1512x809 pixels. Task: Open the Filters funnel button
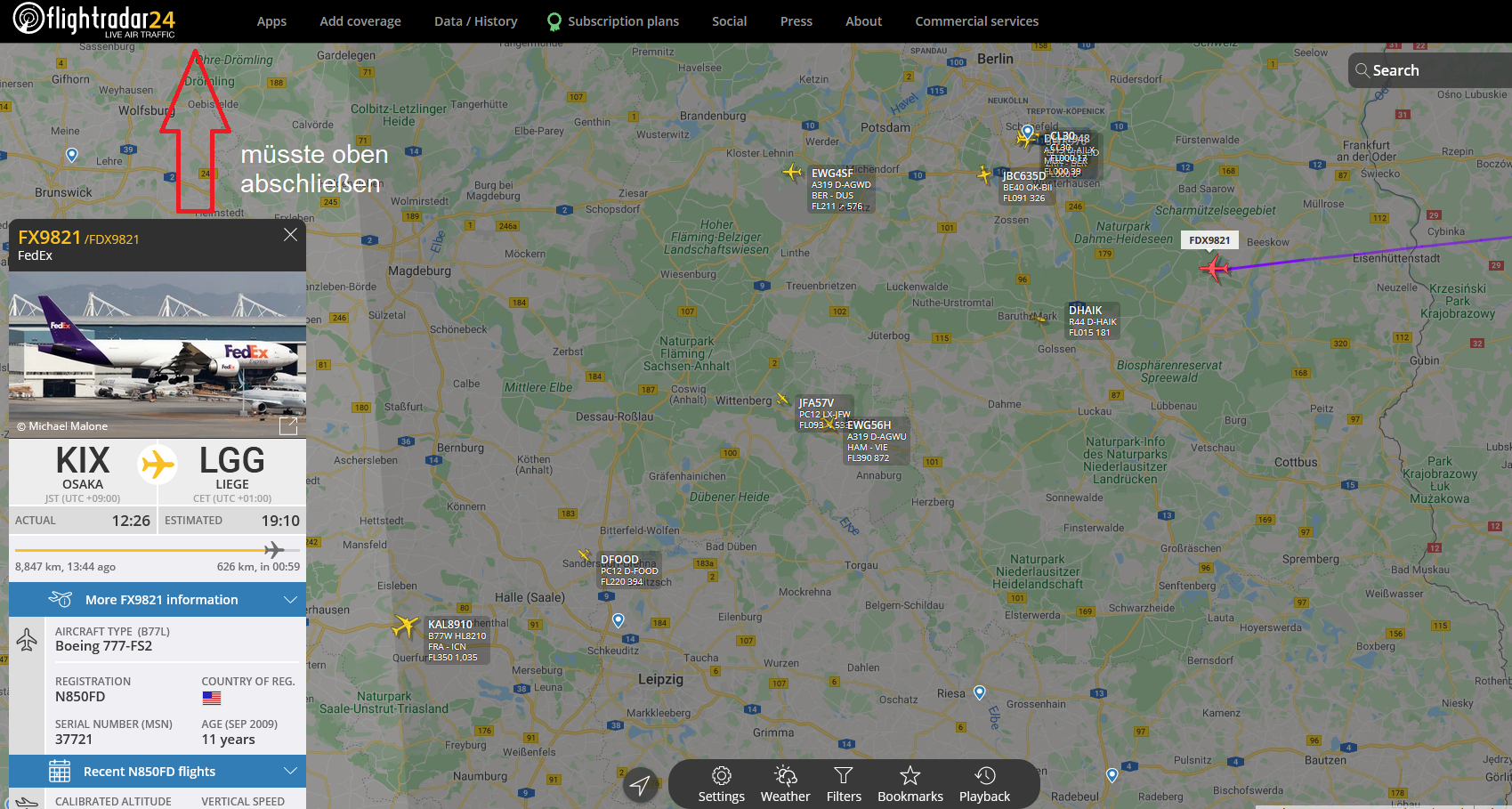(x=844, y=785)
